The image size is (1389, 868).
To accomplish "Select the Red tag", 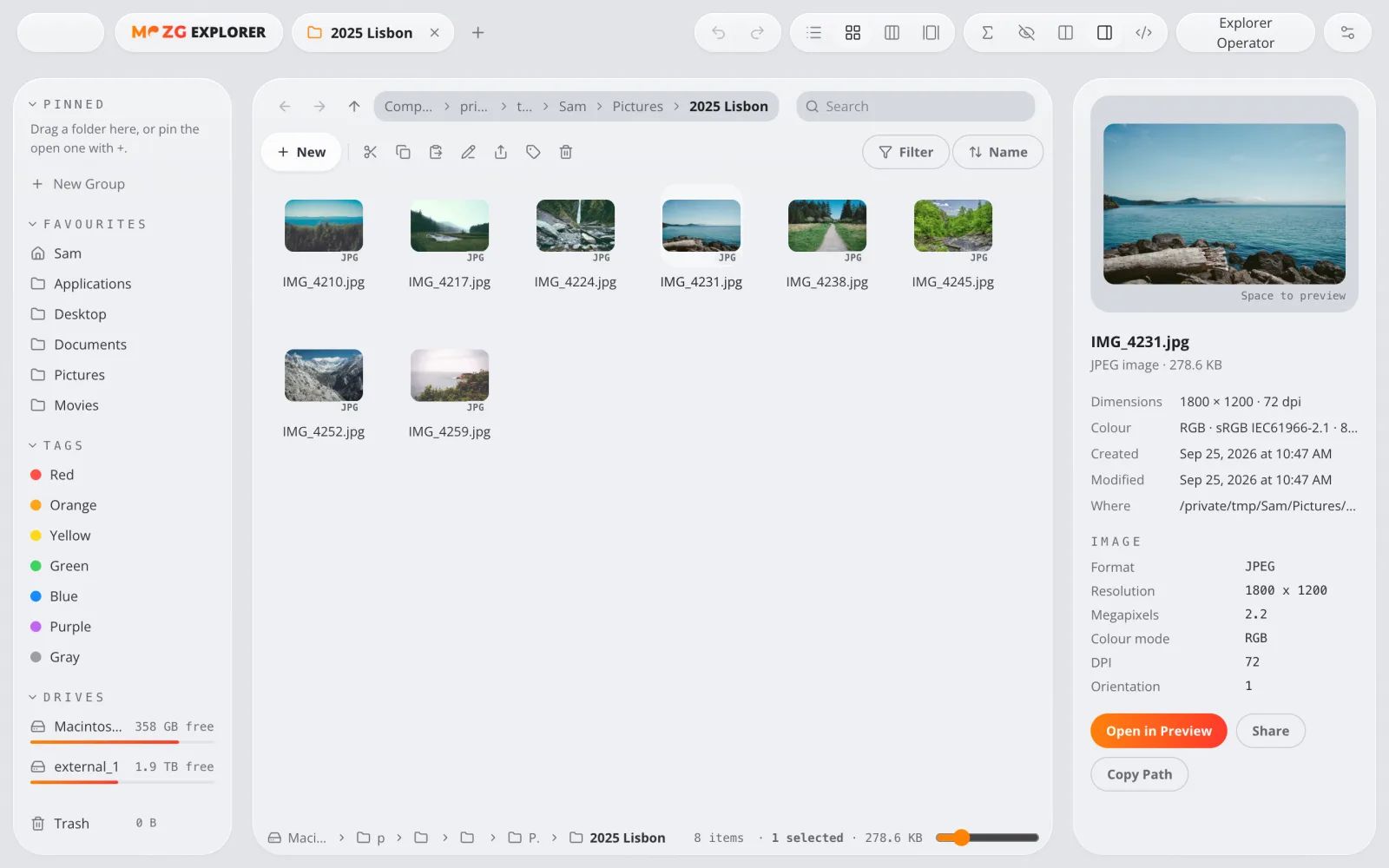I will pos(122,475).
